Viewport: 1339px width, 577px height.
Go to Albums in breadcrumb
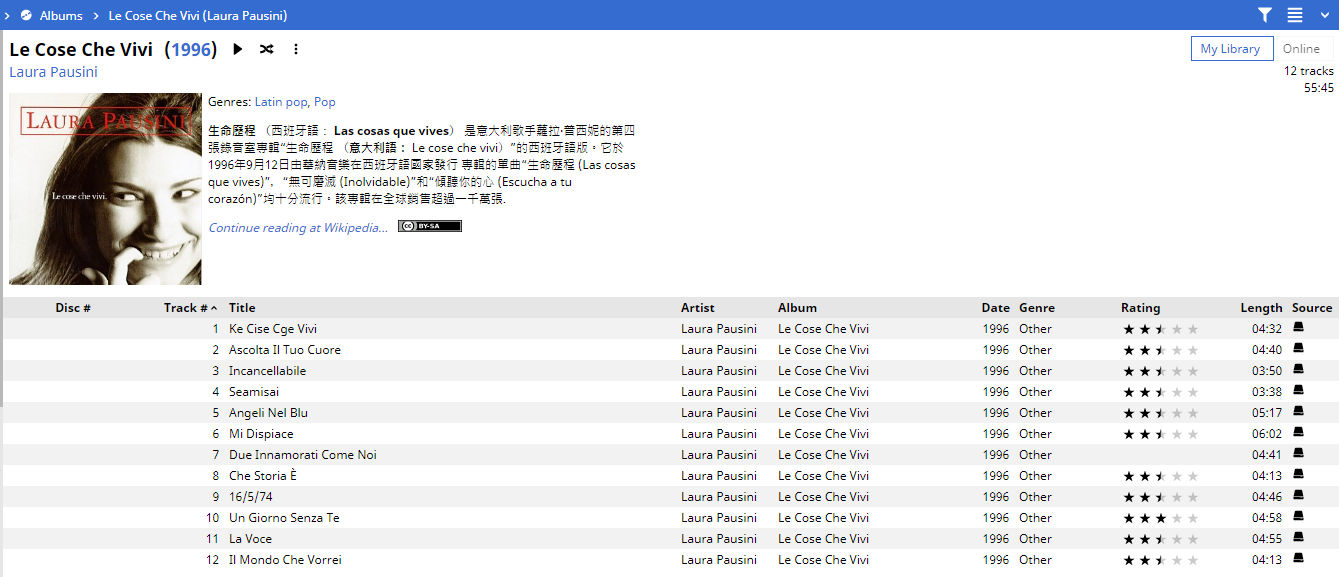[61, 15]
